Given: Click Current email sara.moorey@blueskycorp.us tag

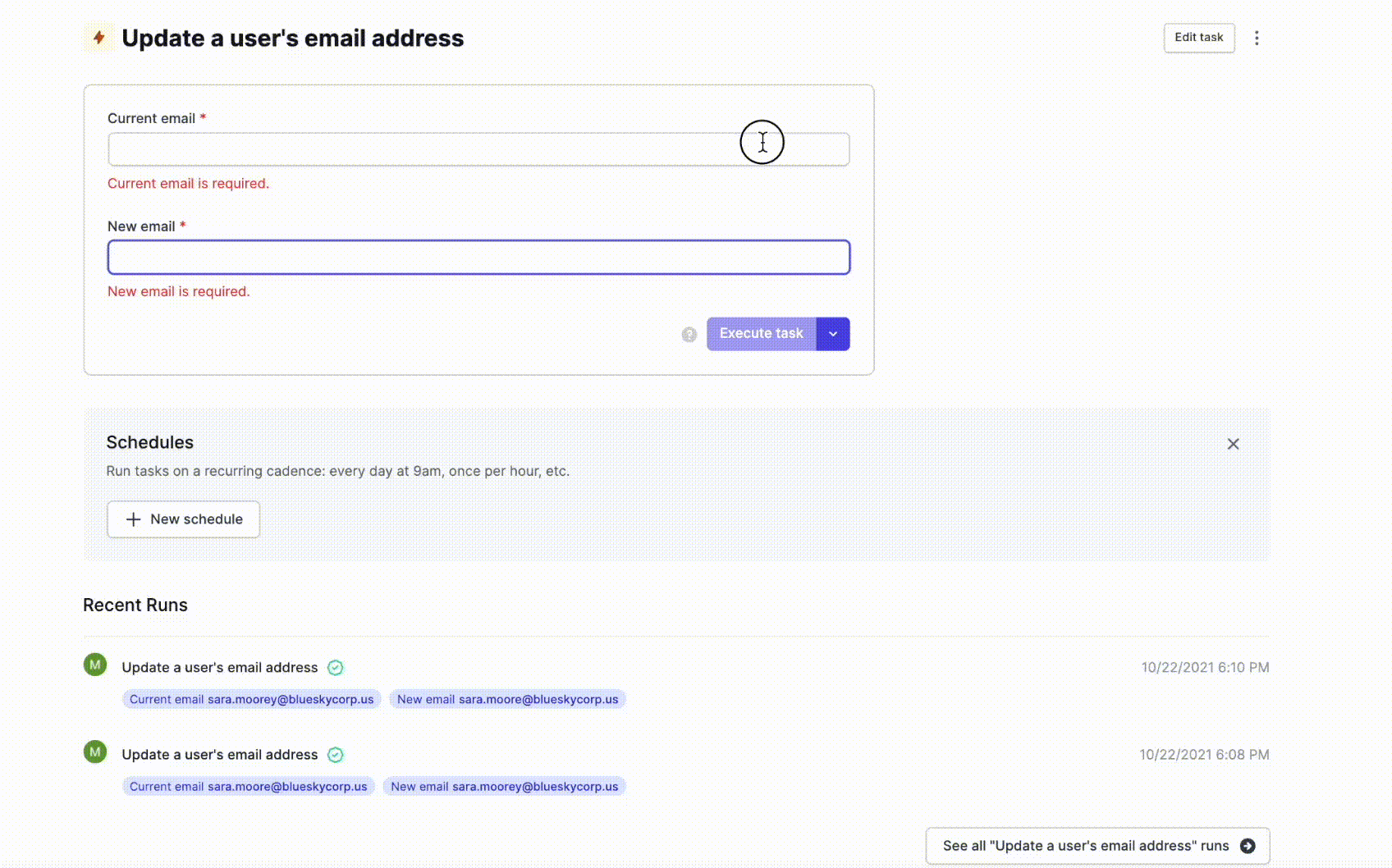Looking at the screenshot, I should pos(252,699).
